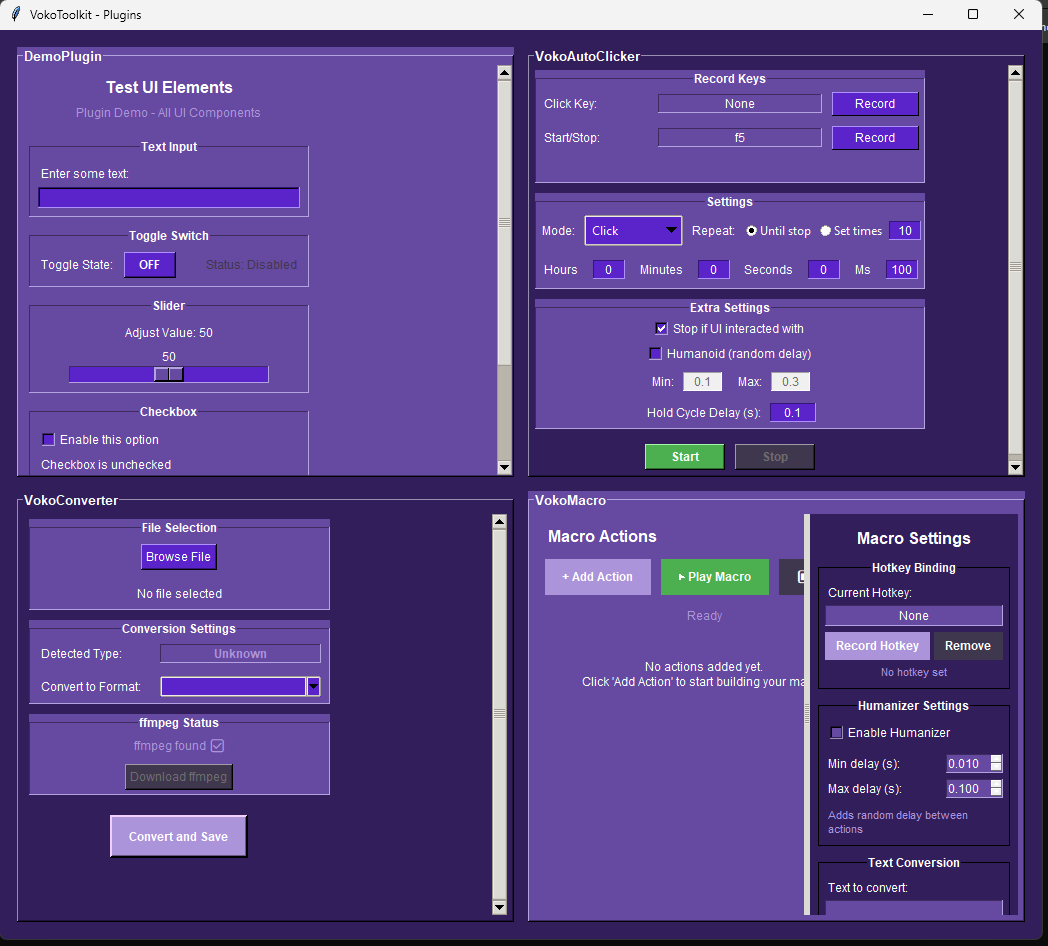
Task: Click the Max delay 0.100 field
Action: (x=968, y=789)
